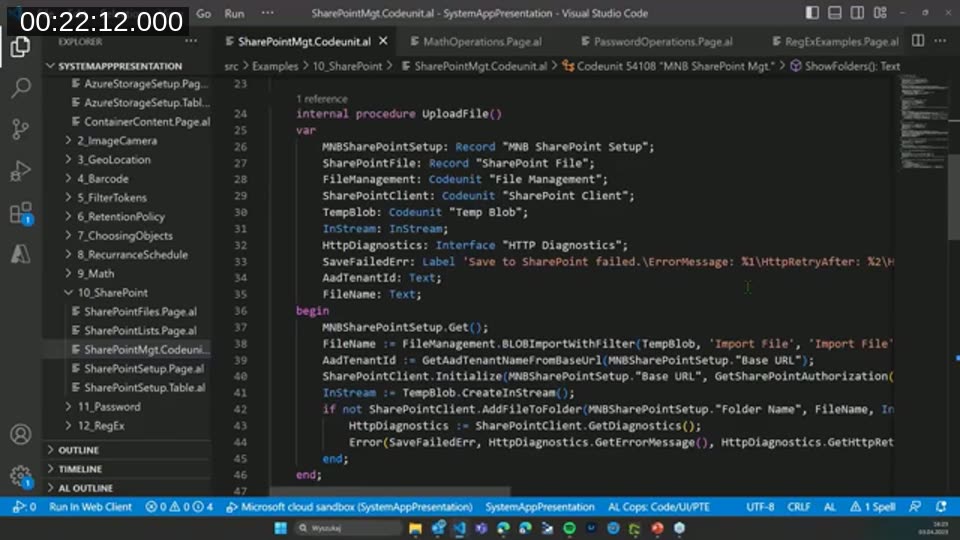Viewport: 960px width, 540px height.
Task: Open editor more actions ellipsis
Action: tap(940, 41)
